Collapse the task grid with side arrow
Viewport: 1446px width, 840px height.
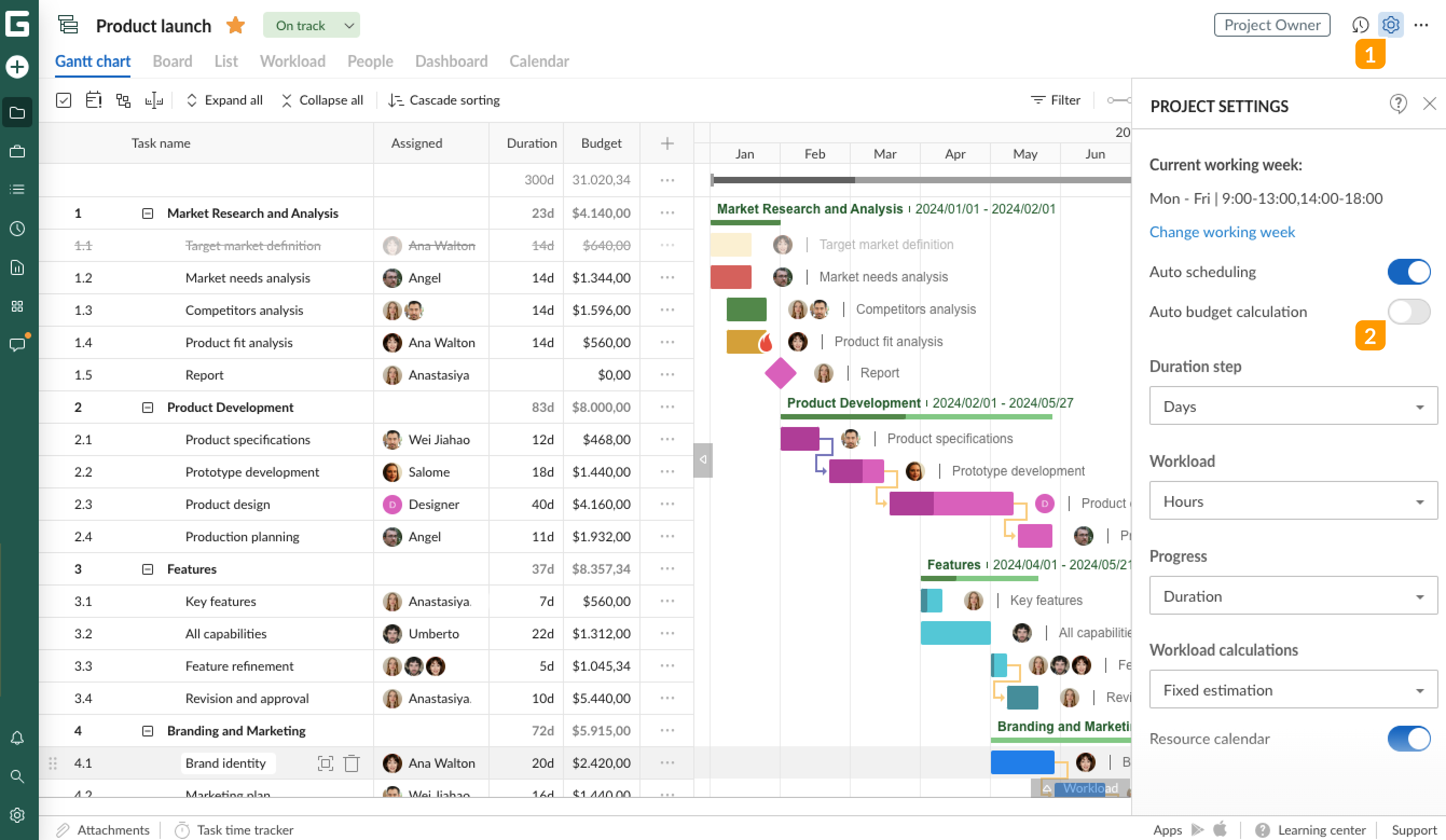coord(703,459)
